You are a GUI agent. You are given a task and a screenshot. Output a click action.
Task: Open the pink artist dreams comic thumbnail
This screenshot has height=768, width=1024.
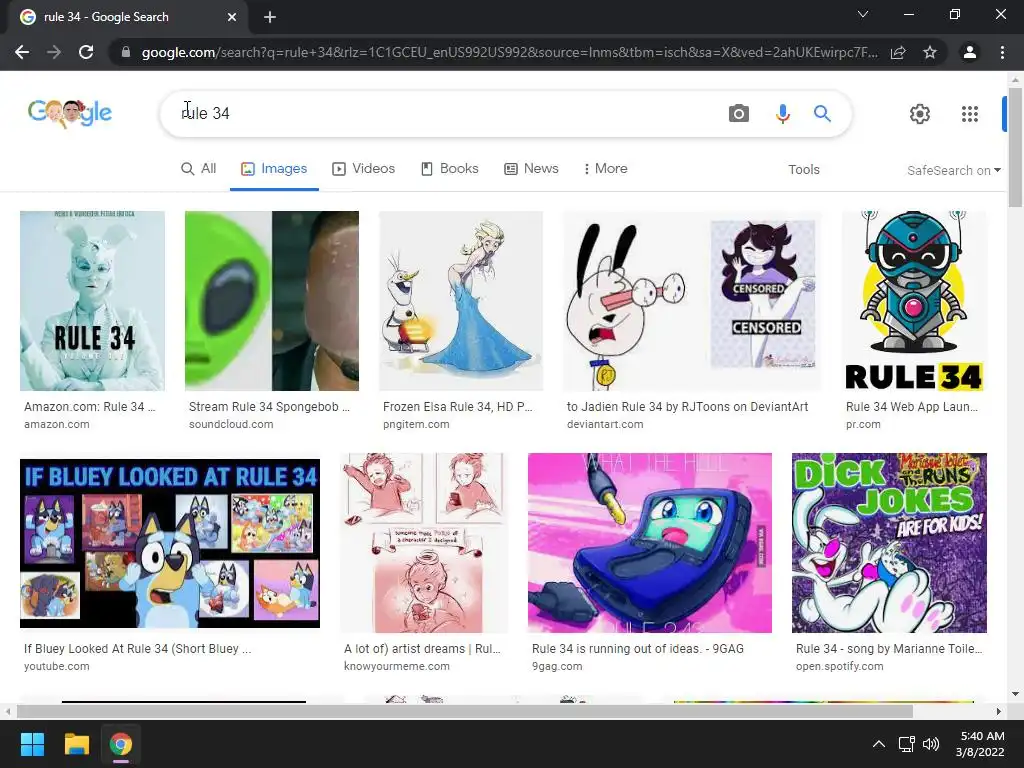424,543
